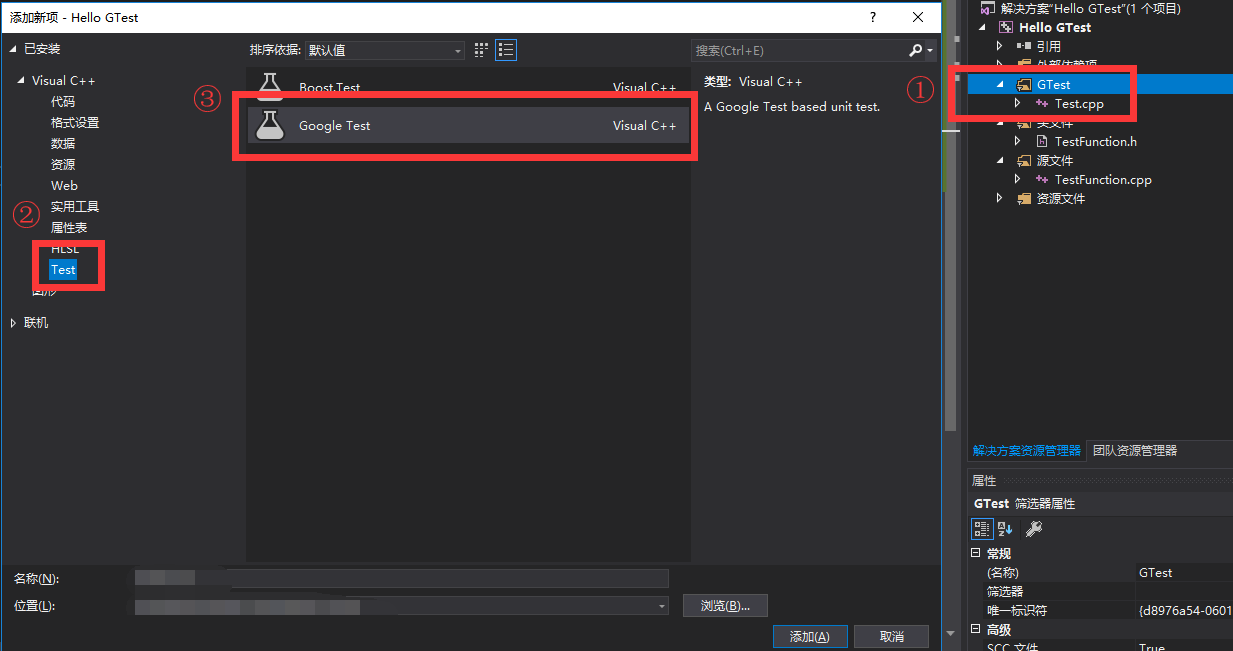Open property pages wrench icon

(1035, 528)
